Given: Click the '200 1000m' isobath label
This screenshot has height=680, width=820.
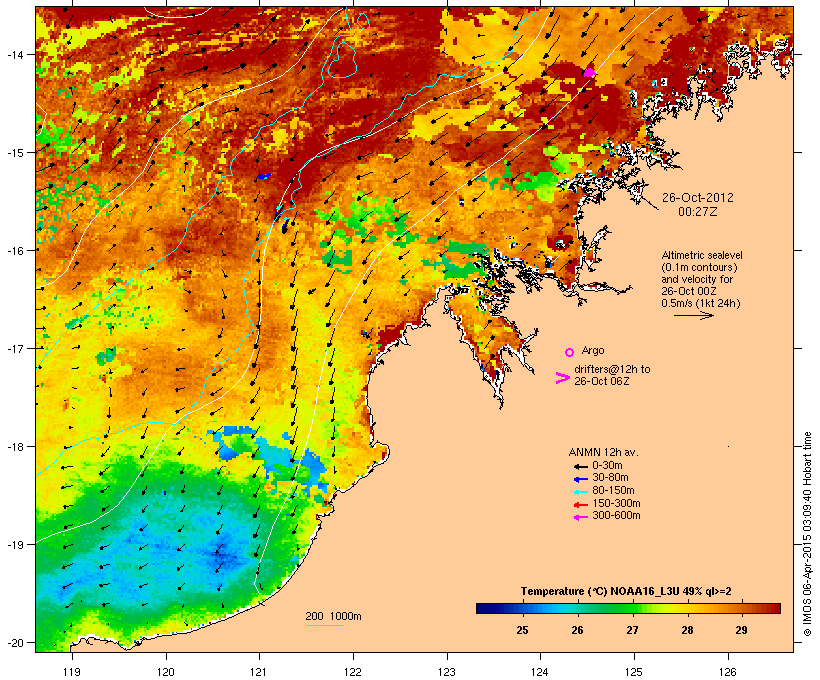Looking at the screenshot, I should coord(333,616).
